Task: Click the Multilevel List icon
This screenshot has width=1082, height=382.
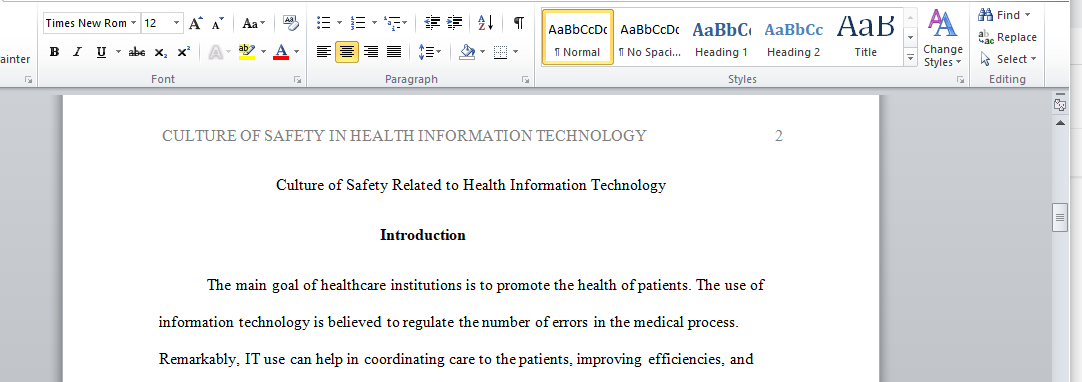Action: coord(392,23)
